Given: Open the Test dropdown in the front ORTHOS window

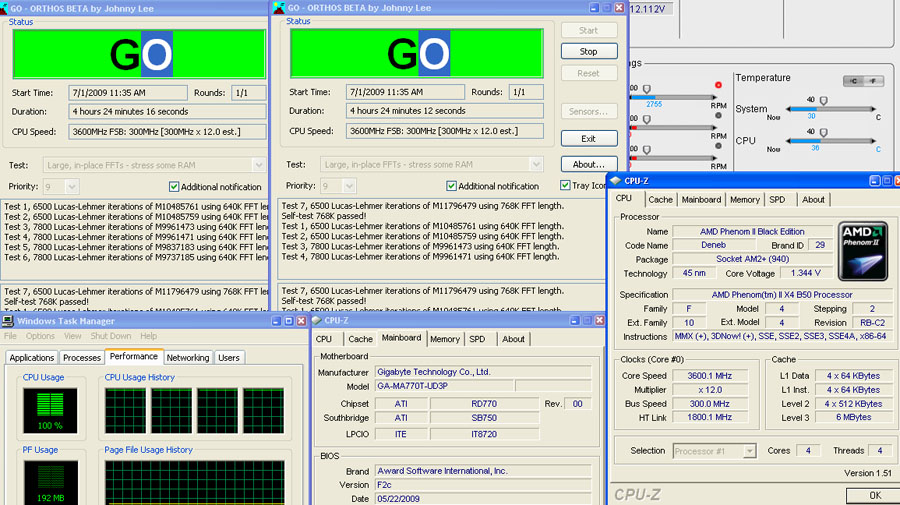Looking at the screenshot, I should (x=536, y=165).
